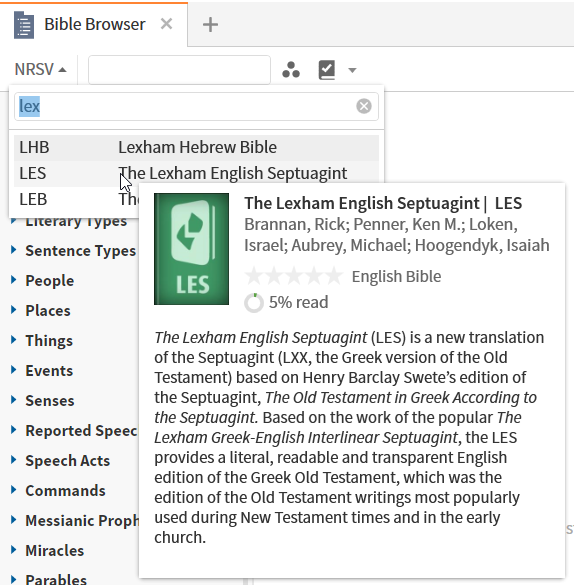The width and height of the screenshot is (574, 585).
Task: Click the Places heading
Action: [48, 311]
